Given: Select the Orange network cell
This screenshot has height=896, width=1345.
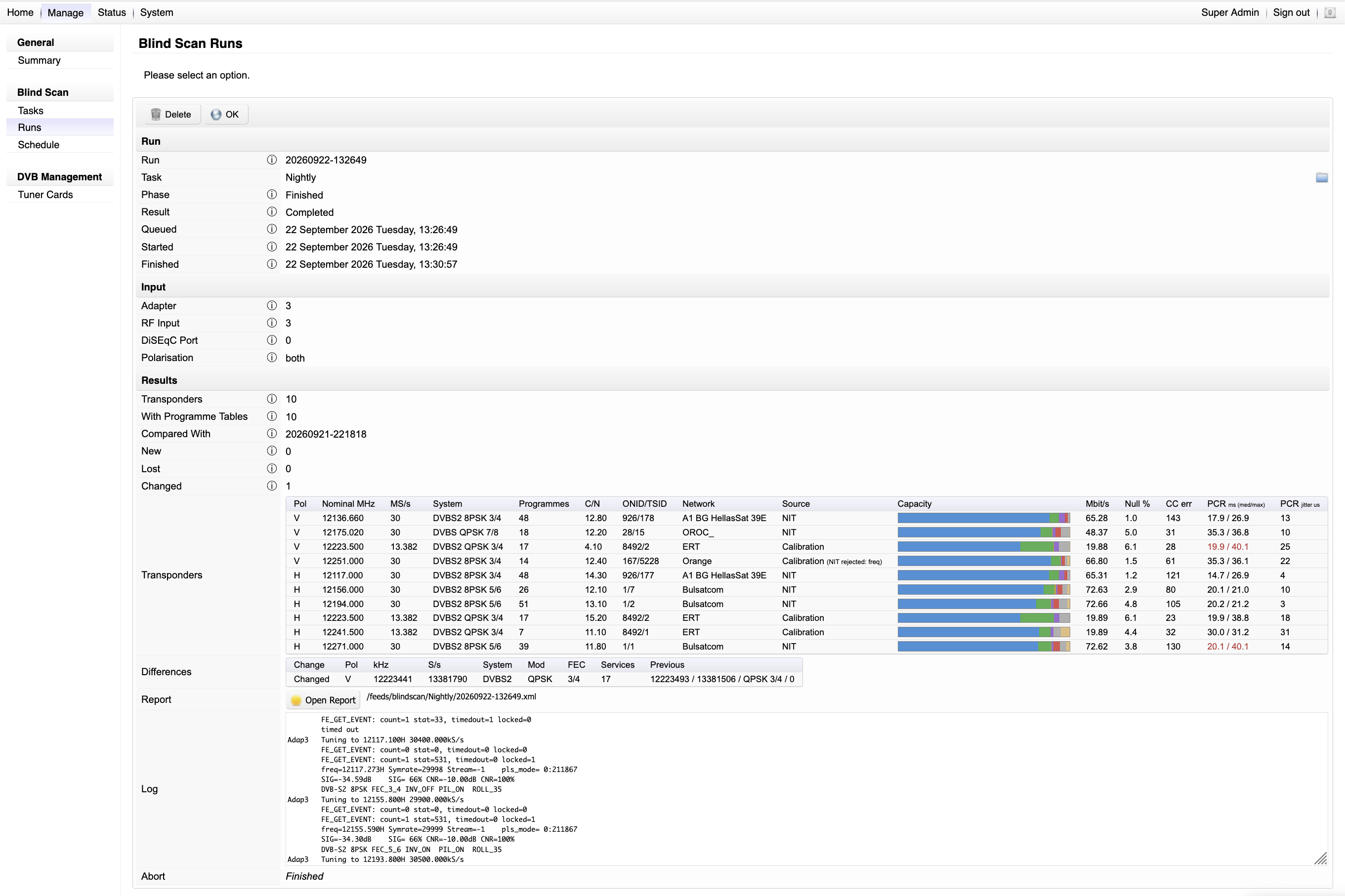Looking at the screenshot, I should pyautogui.click(x=696, y=561).
